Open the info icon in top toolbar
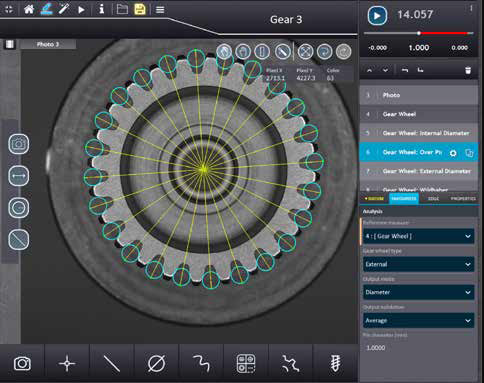This screenshot has width=484, height=383. (101, 9)
